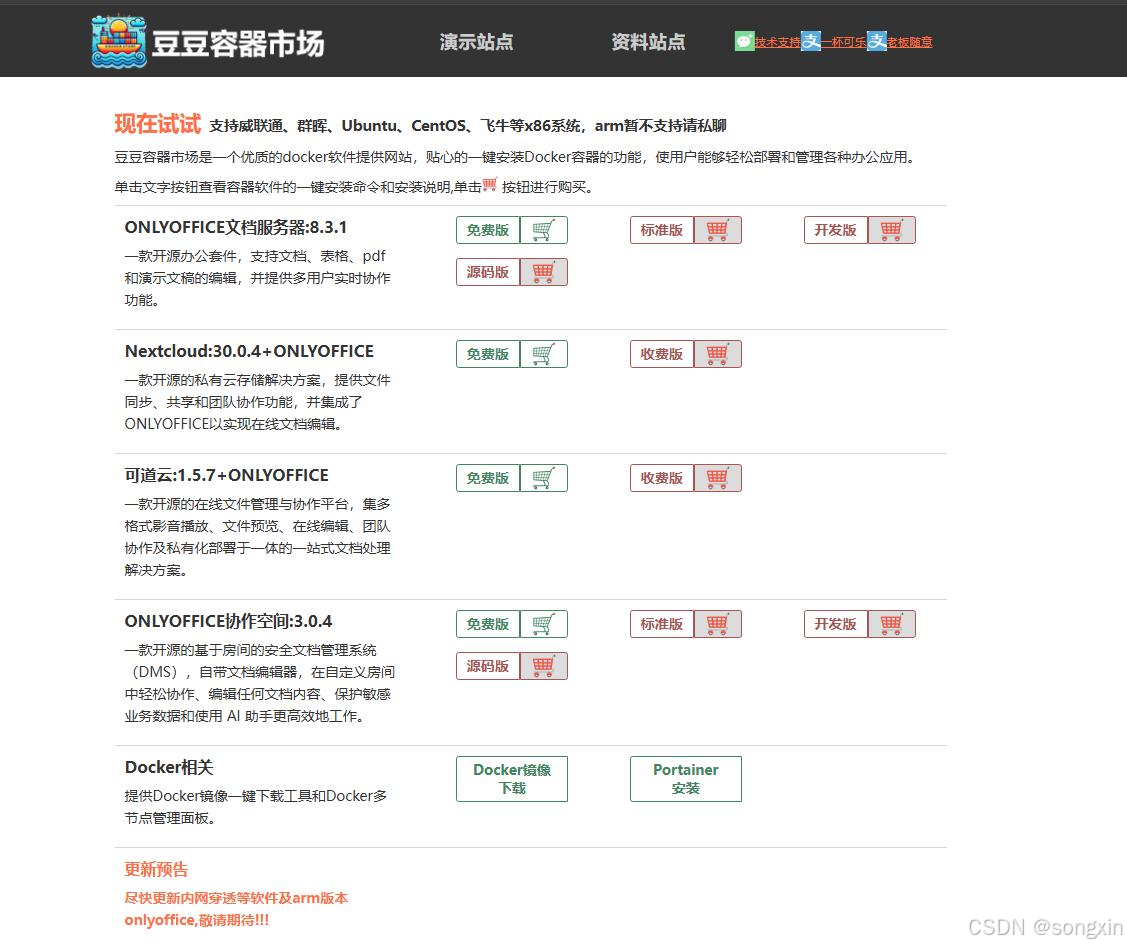Click the Alipay icon before 一杯可乐
The width and height of the screenshot is (1127, 947).
[x=811, y=42]
